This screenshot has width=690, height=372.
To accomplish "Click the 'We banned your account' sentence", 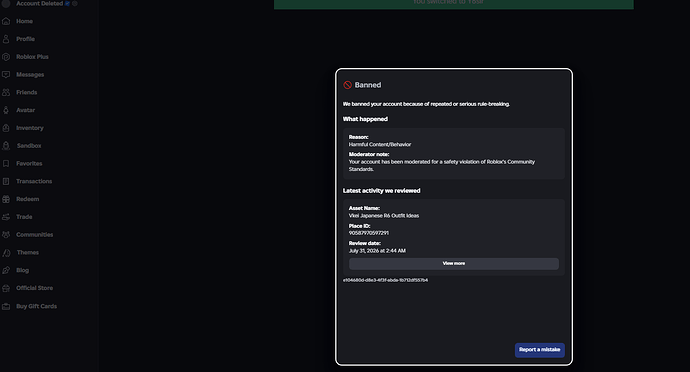I will pos(426,104).
